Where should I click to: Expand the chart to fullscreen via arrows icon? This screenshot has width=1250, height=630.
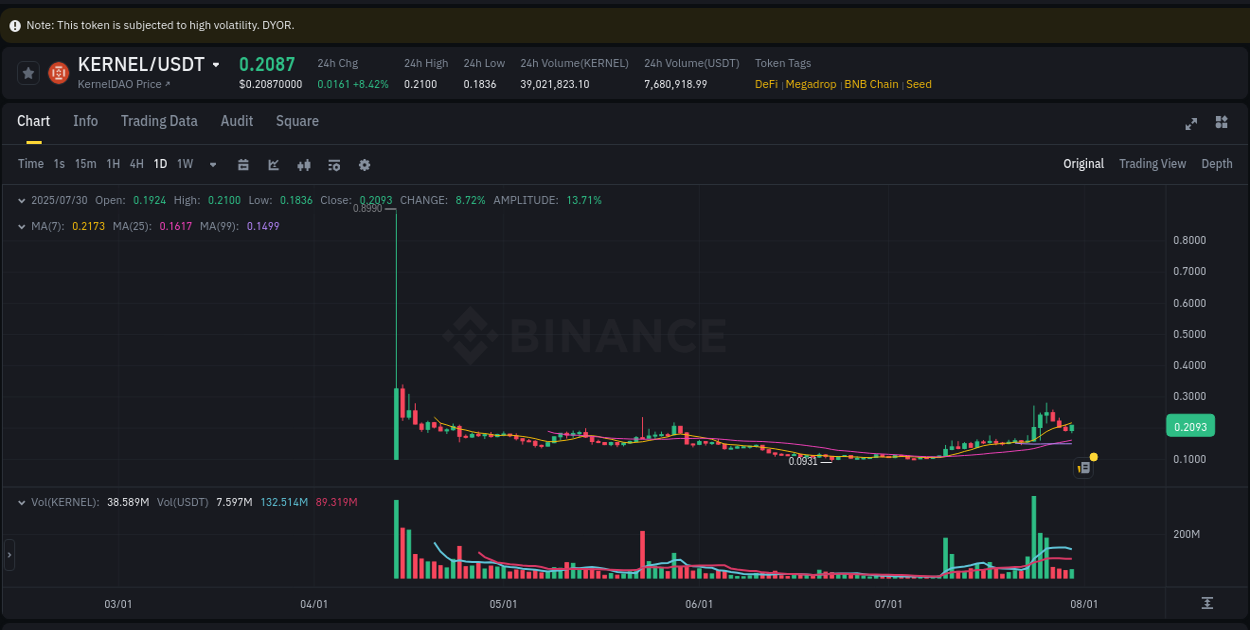[1190, 123]
